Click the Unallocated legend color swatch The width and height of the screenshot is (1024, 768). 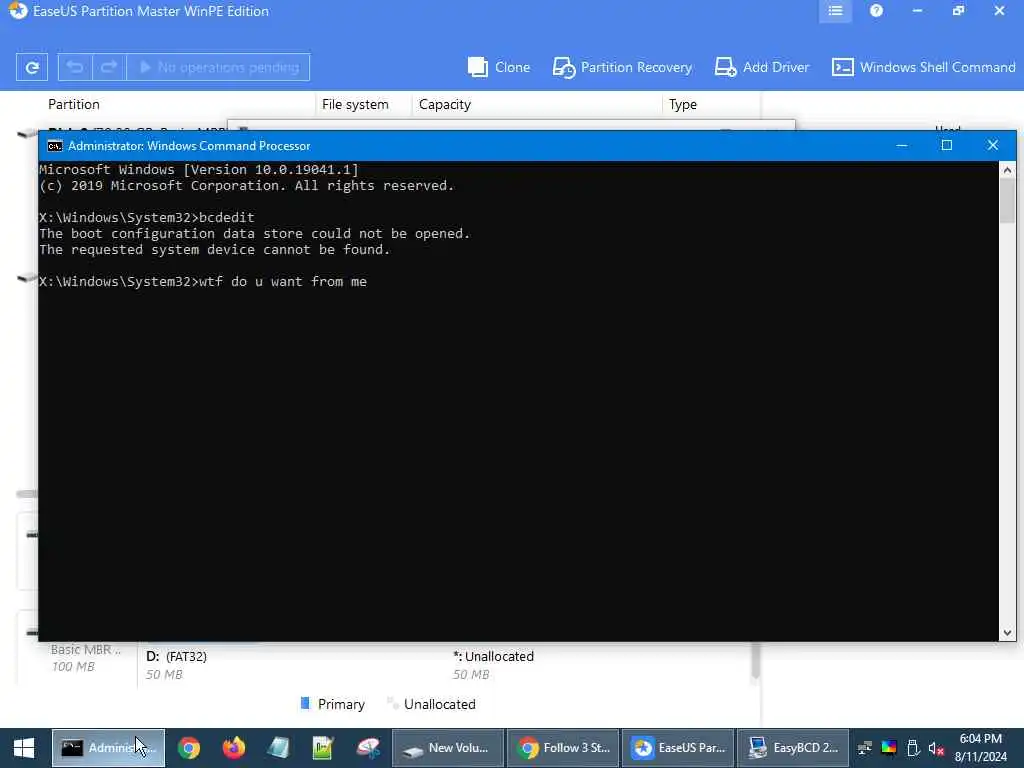tap(392, 703)
